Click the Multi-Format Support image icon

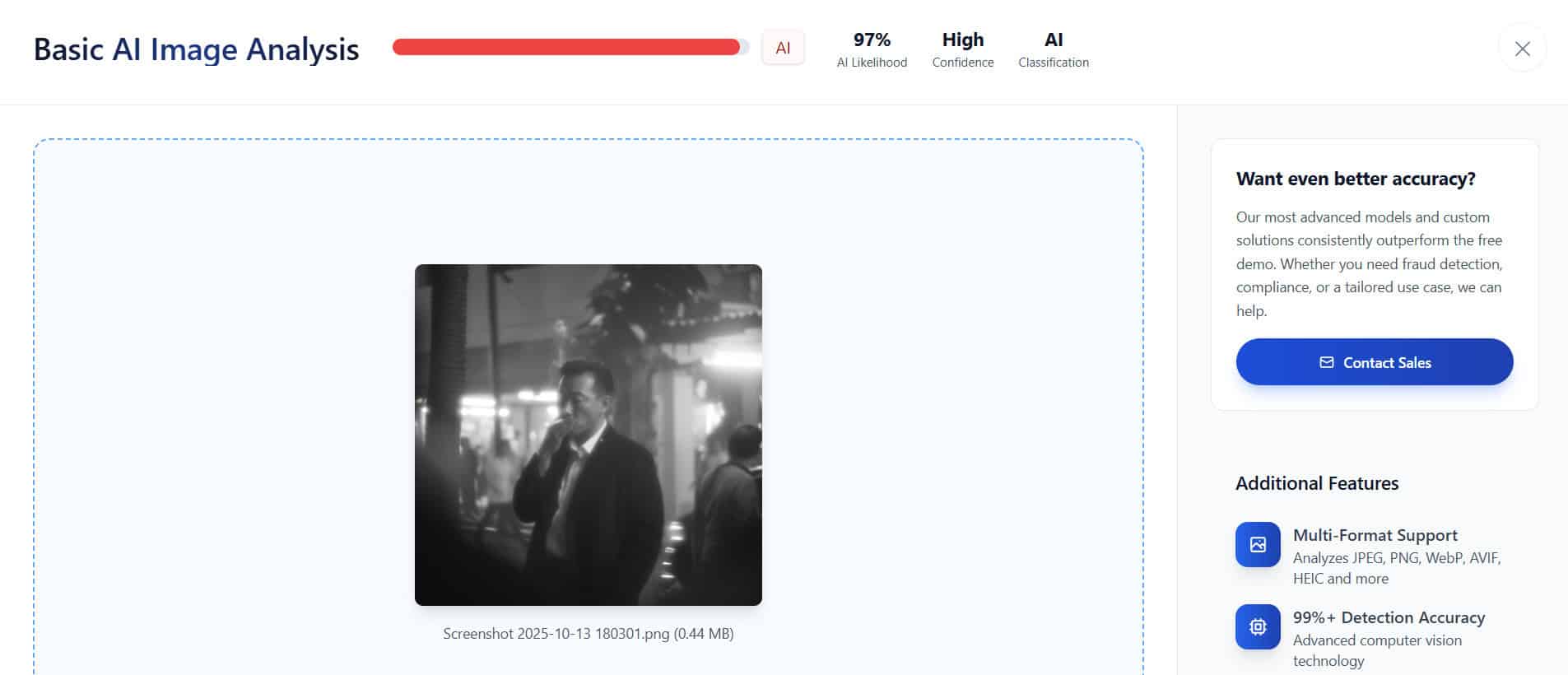(1258, 544)
